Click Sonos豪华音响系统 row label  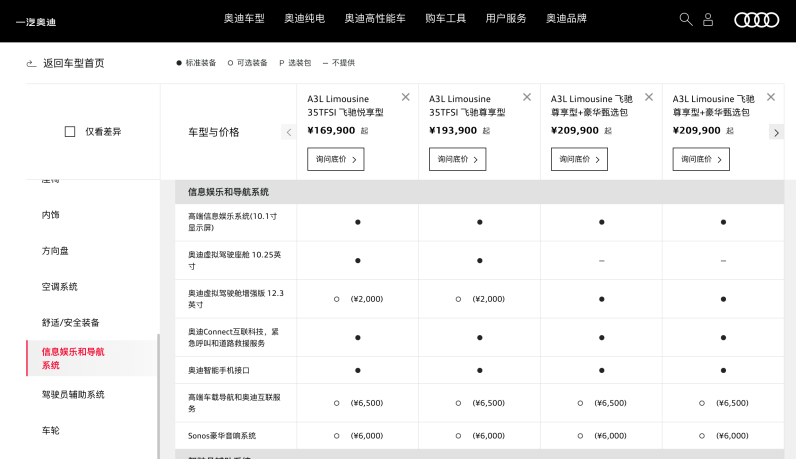(222, 436)
